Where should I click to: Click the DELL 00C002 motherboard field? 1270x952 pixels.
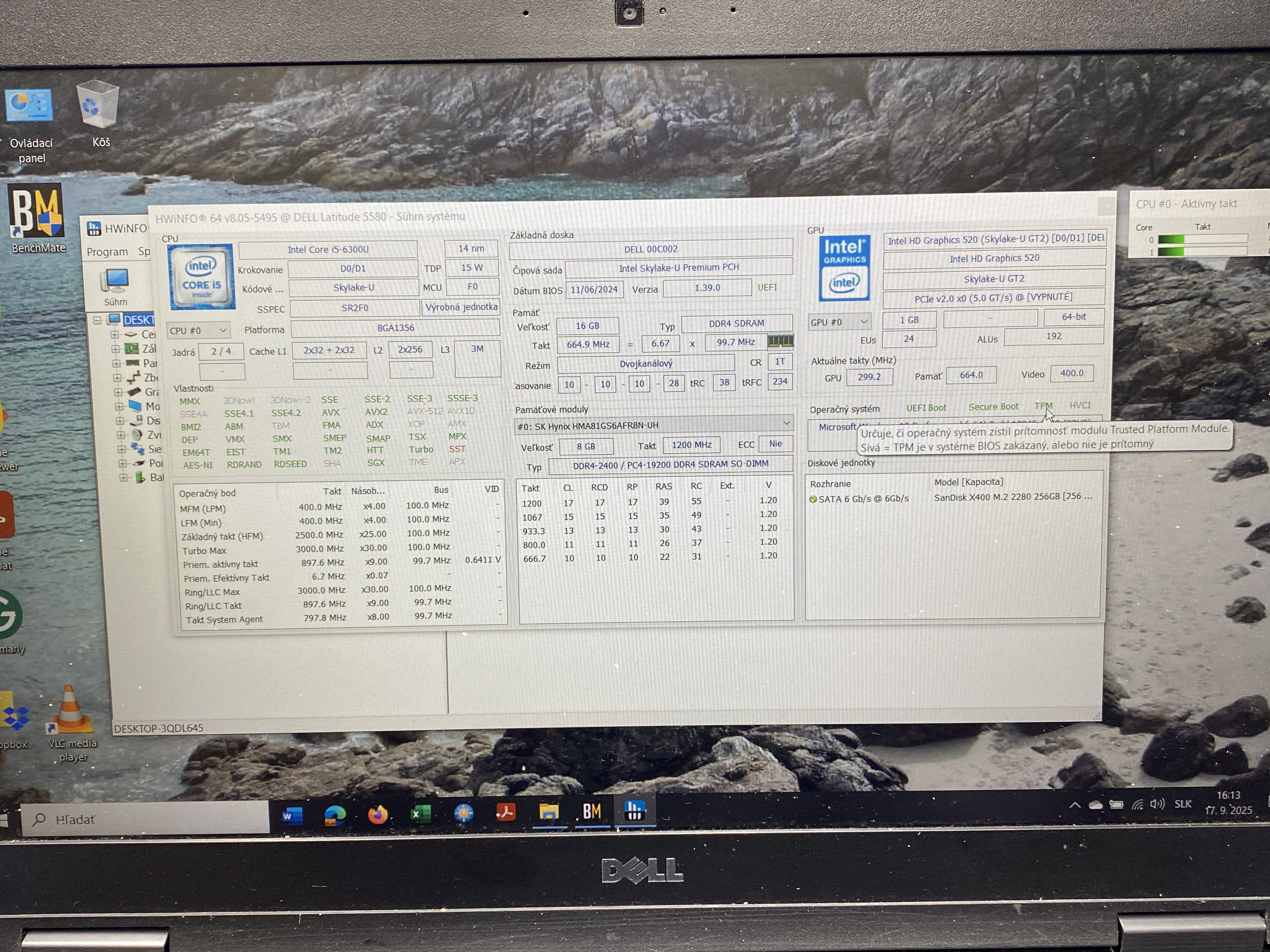click(x=650, y=248)
